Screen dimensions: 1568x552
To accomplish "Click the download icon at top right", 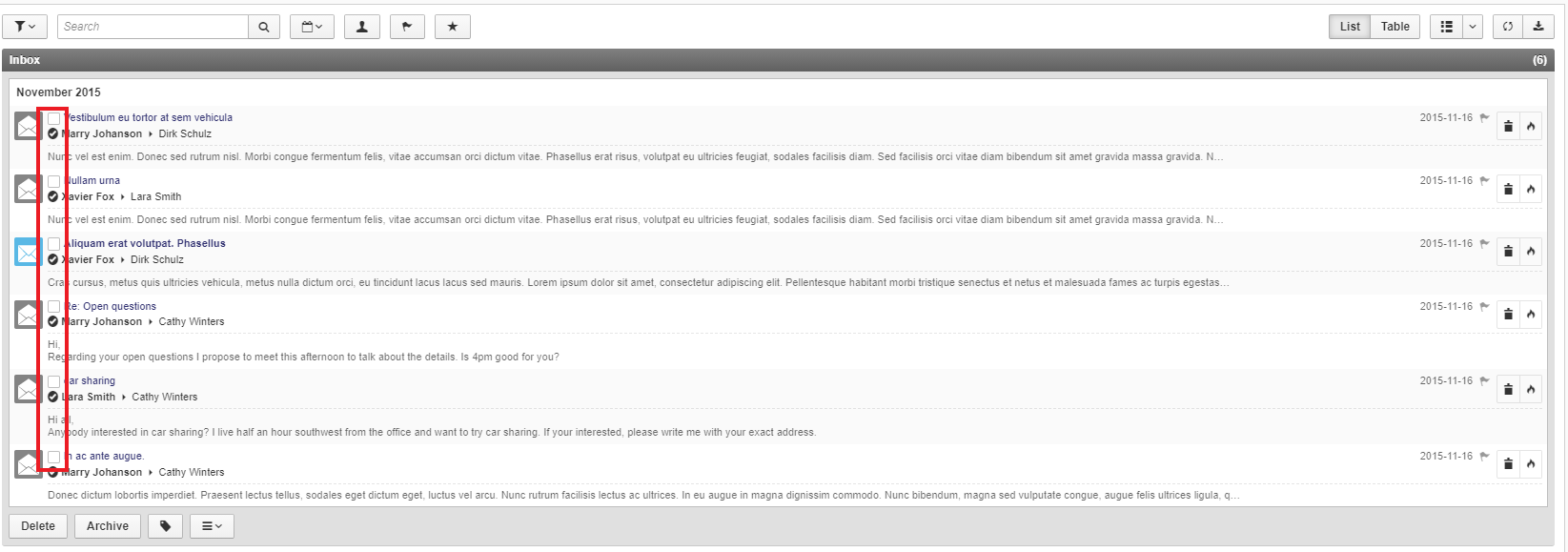I will (1538, 27).
